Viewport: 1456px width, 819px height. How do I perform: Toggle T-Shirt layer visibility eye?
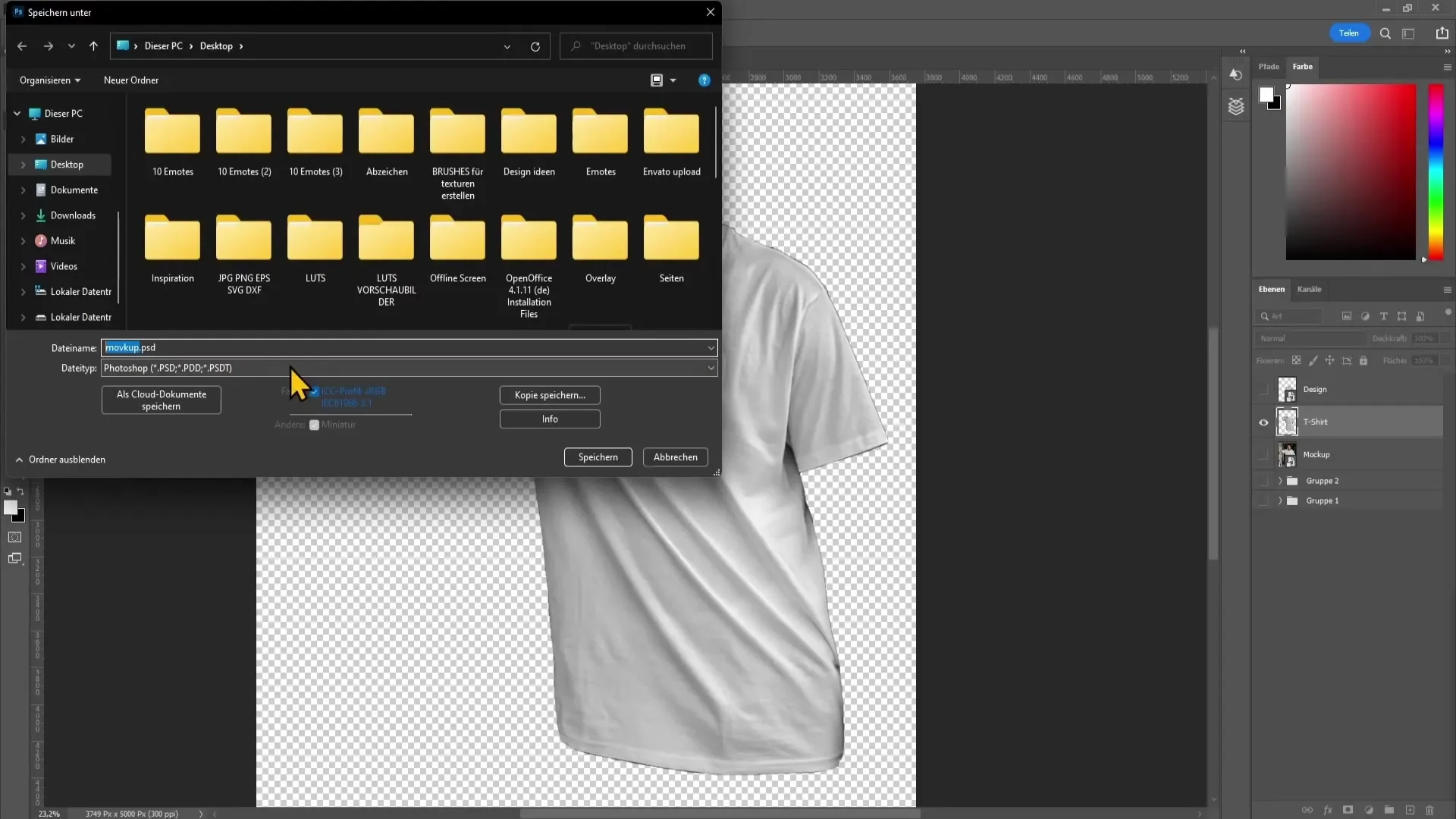[1263, 422]
